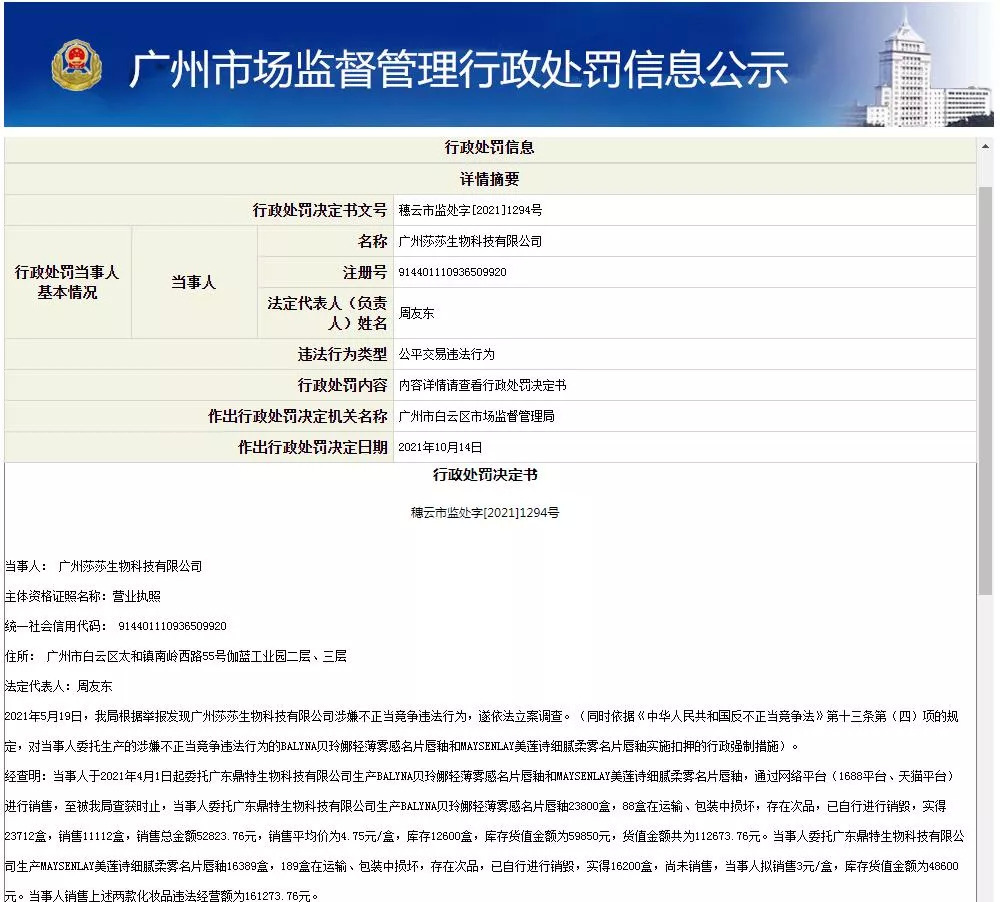
Task: Click the line 主体资格证照名称：营业执照
Action: tap(82, 596)
